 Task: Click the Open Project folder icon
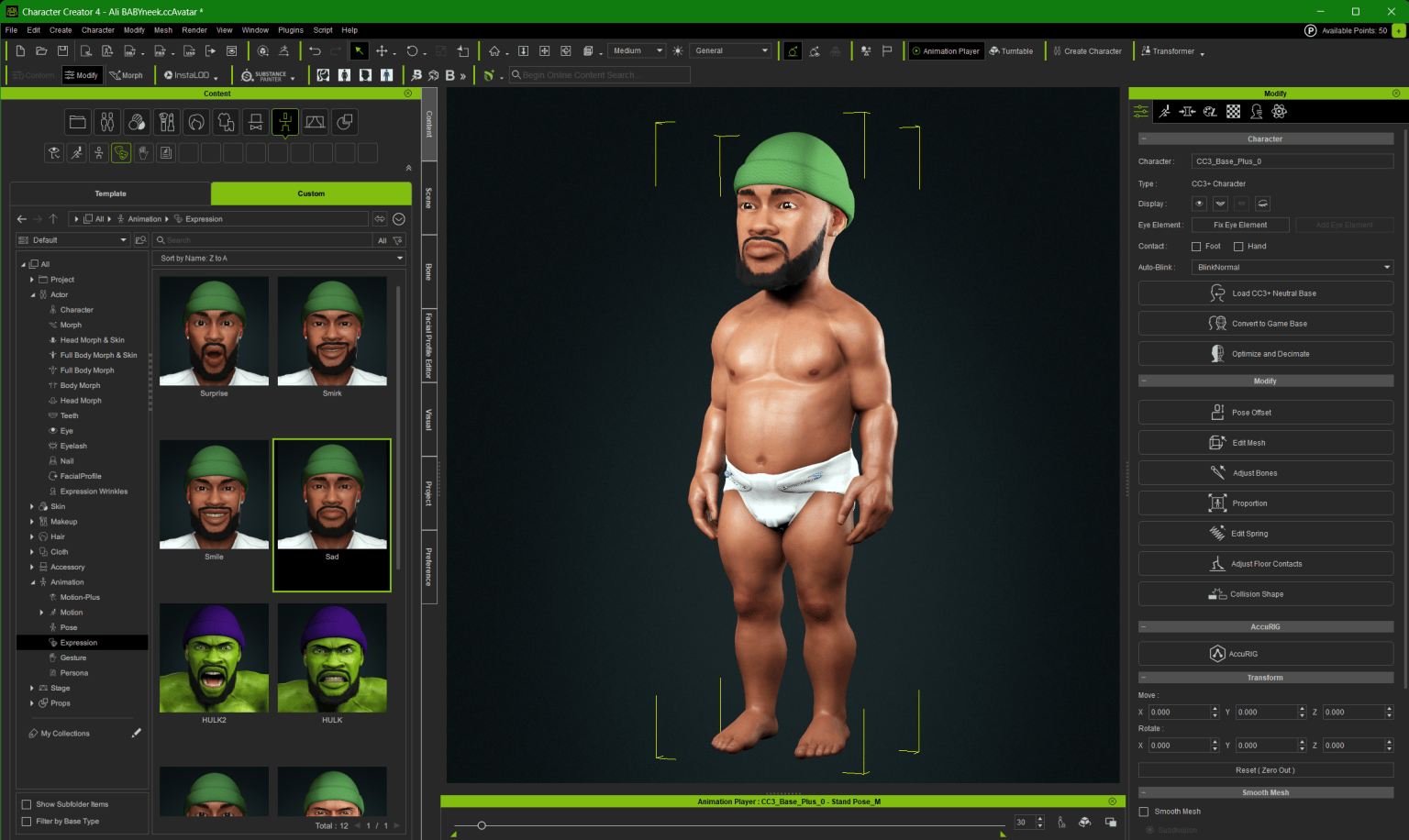coord(41,51)
